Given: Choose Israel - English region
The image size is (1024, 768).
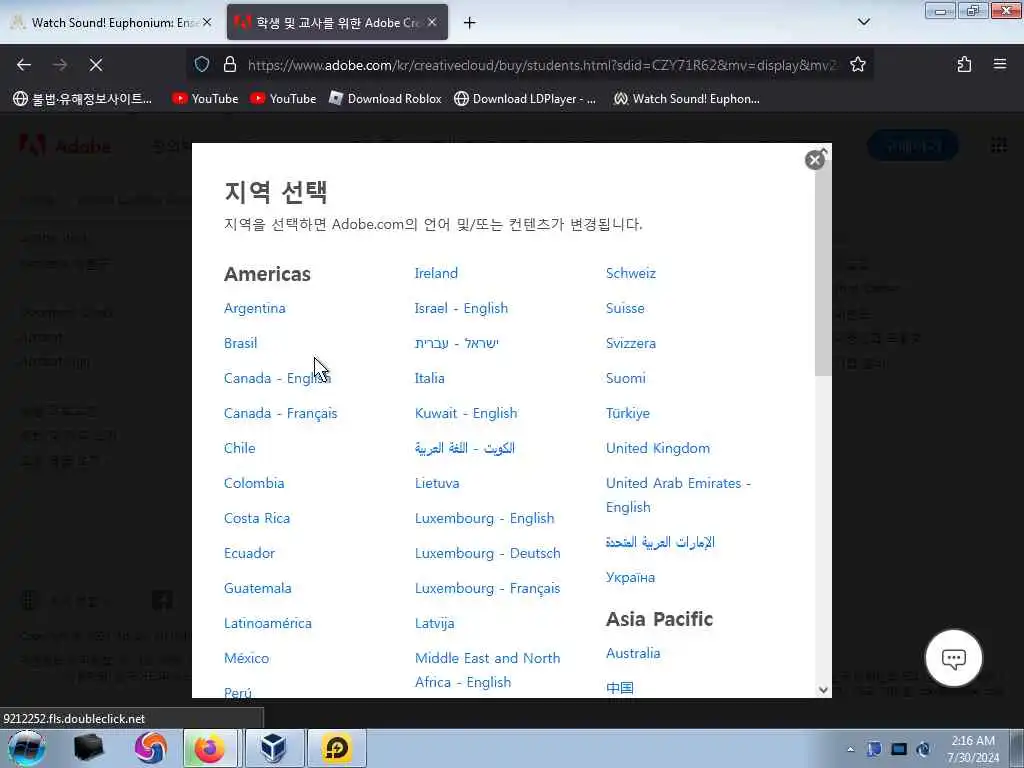Looking at the screenshot, I should coord(461,308).
